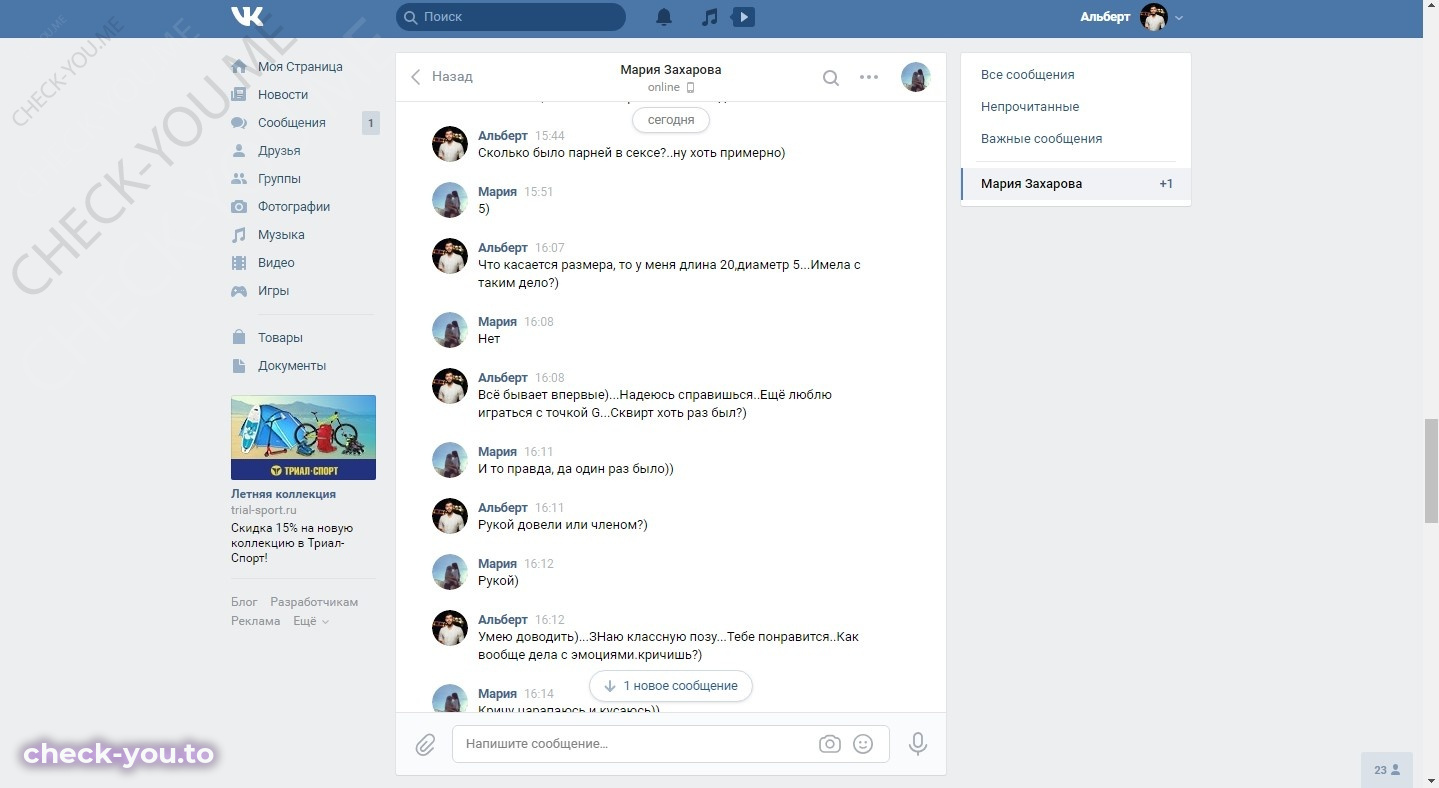Open Товары in left menu
Screen dimensions: 1439x788
[280, 338]
